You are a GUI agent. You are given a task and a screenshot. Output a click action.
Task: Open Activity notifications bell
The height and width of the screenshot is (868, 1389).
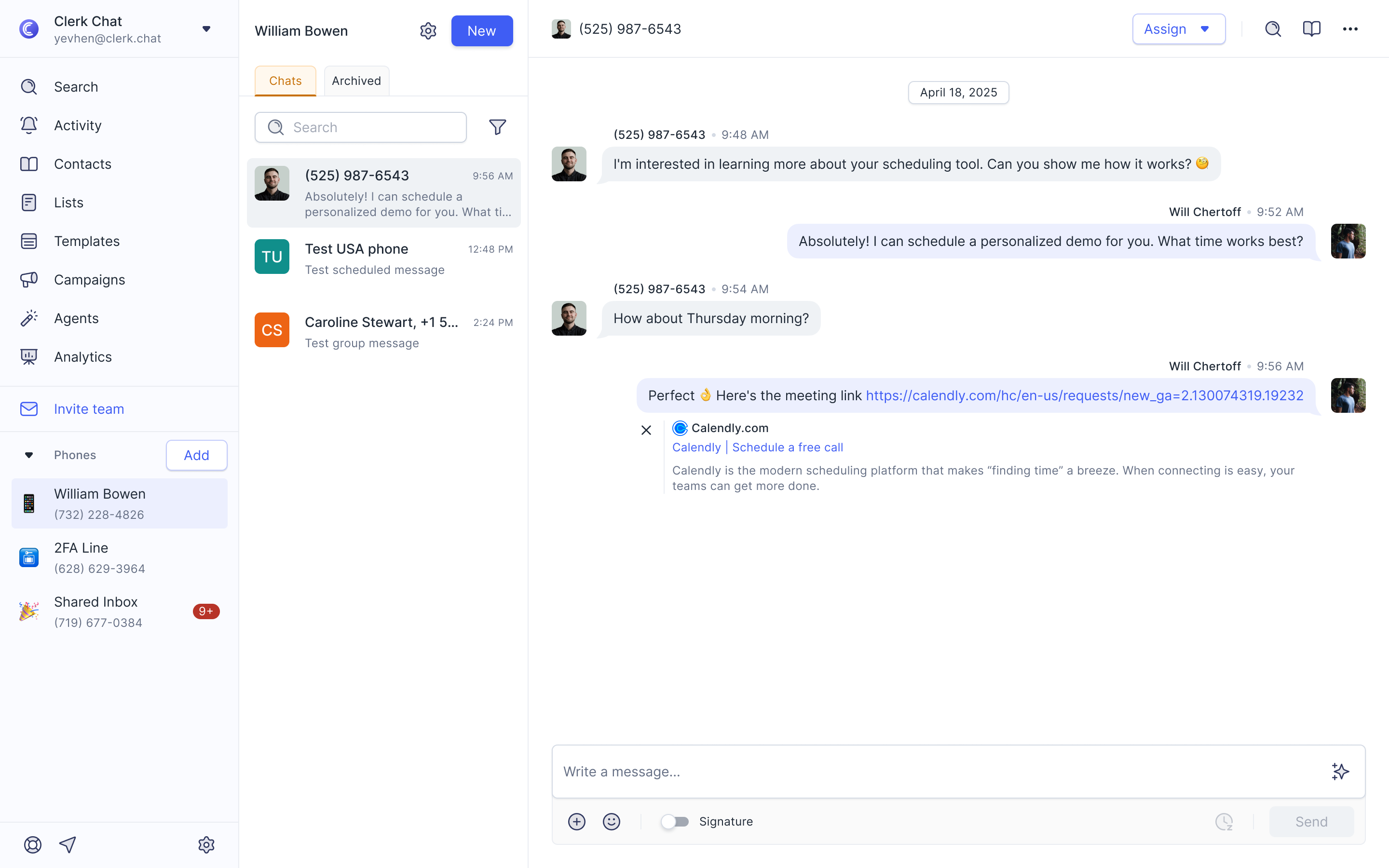click(120, 125)
